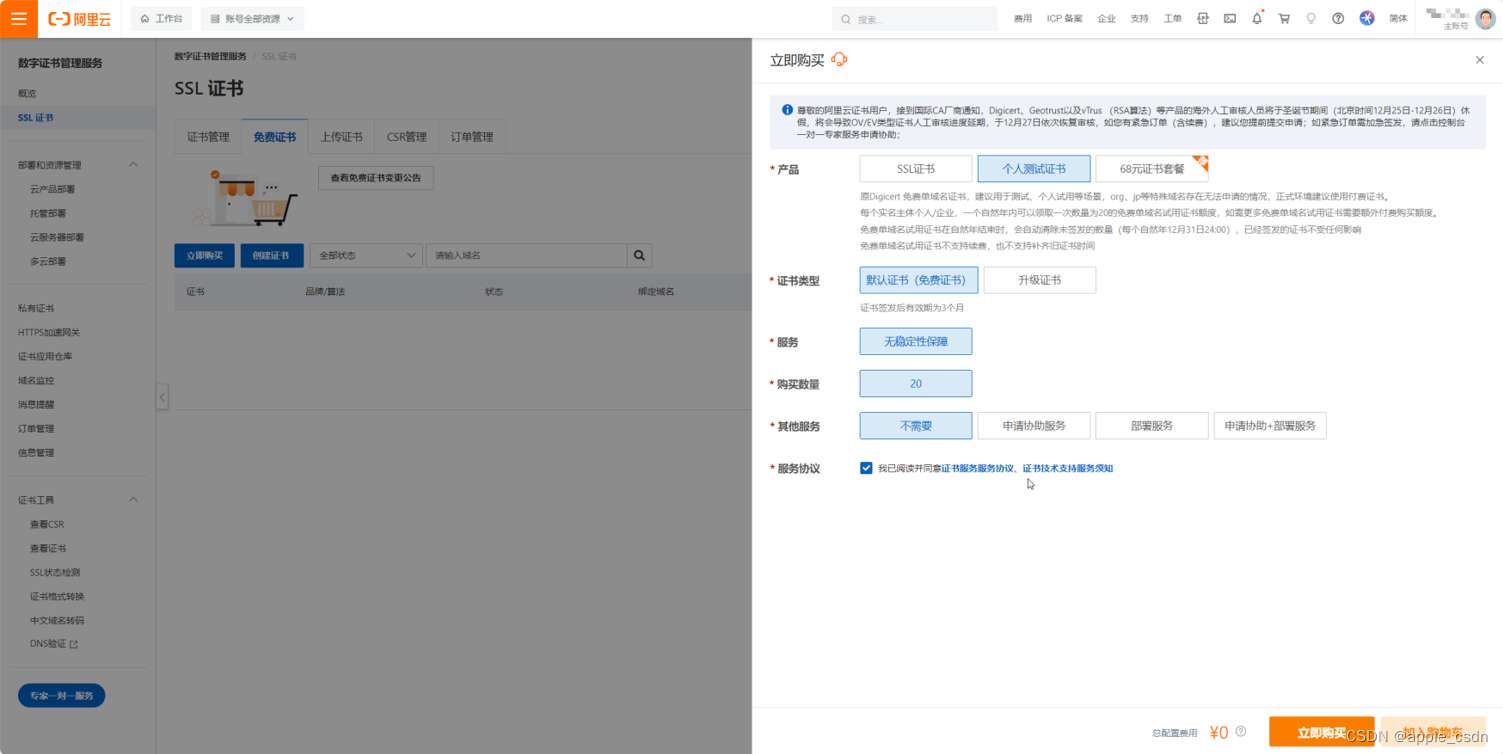Select 申请协助+部署服务 option
This screenshot has width=1503, height=754.
1270,426
